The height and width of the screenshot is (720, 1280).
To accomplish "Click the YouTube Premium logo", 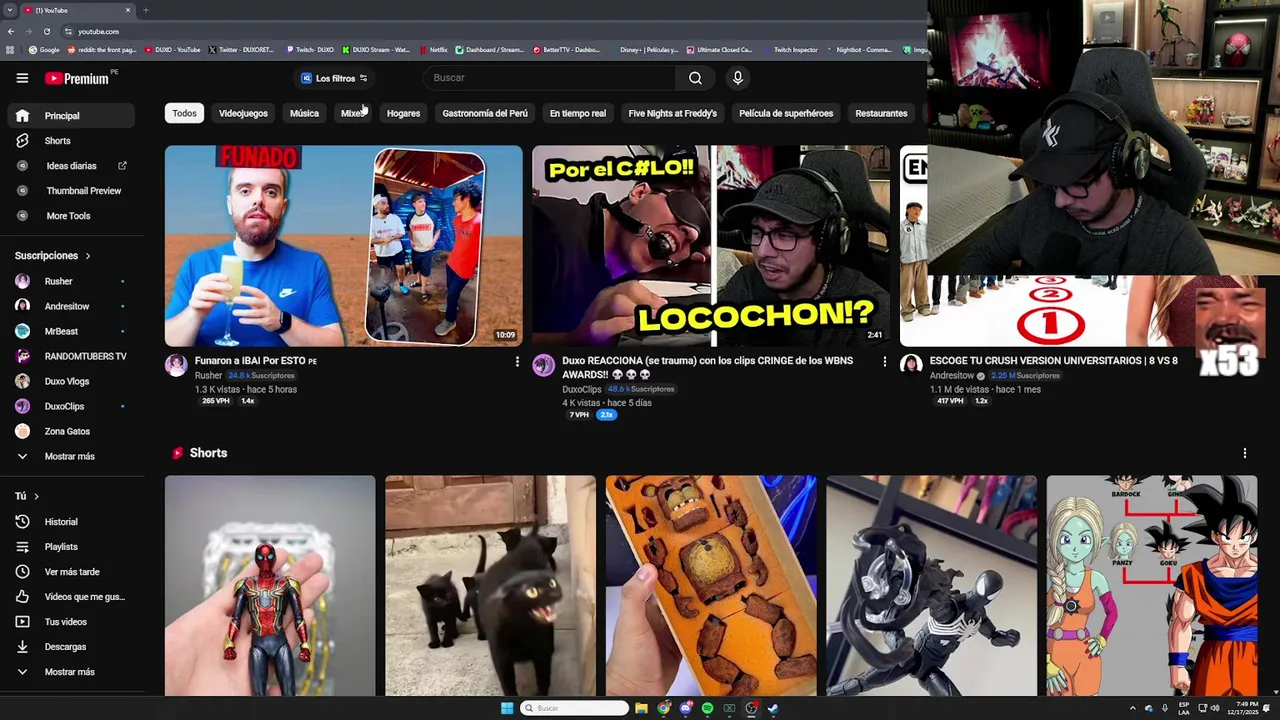I will (79, 78).
